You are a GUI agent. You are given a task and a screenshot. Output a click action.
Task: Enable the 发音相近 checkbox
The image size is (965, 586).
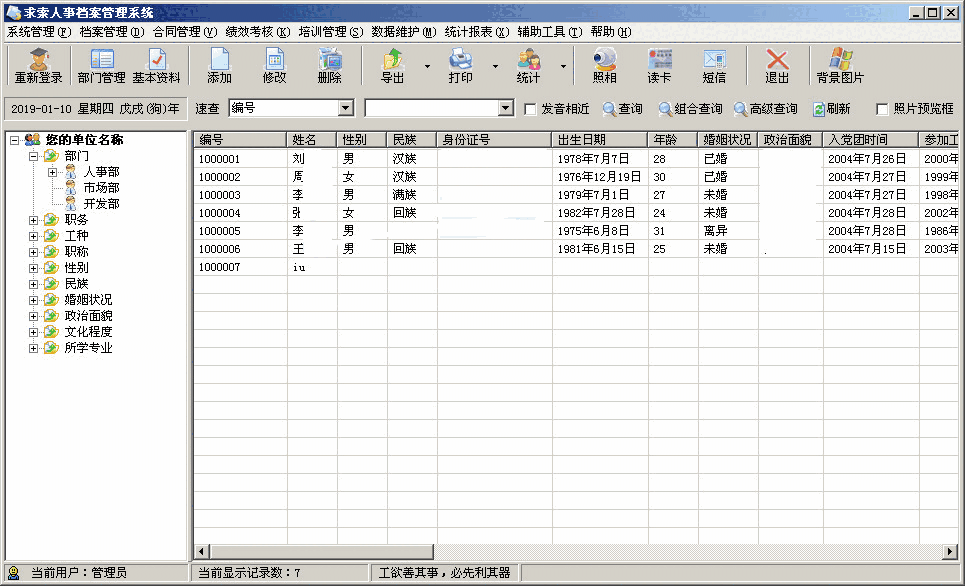point(529,108)
